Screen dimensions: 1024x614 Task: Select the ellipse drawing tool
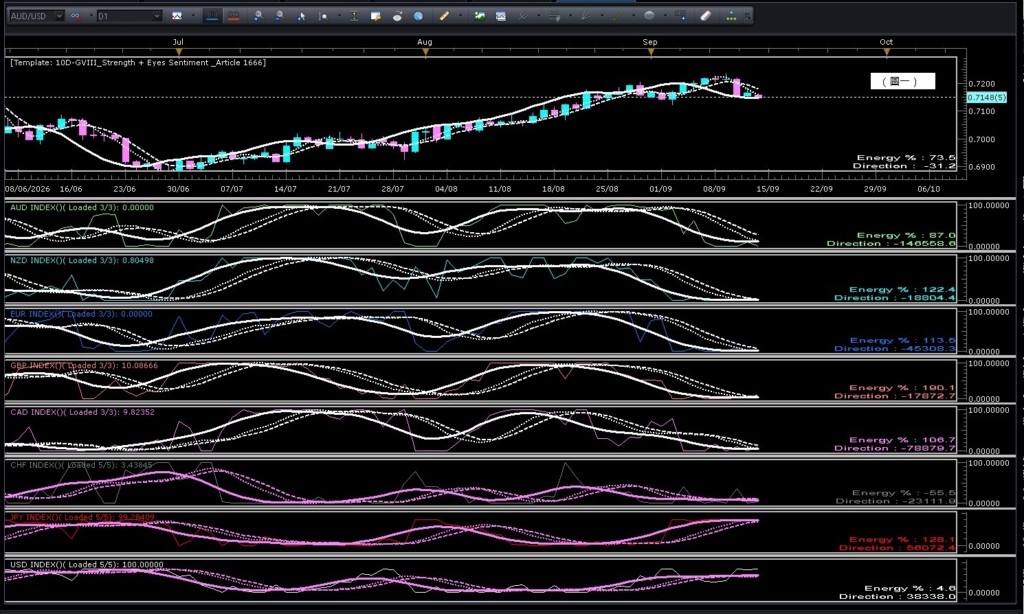point(649,16)
